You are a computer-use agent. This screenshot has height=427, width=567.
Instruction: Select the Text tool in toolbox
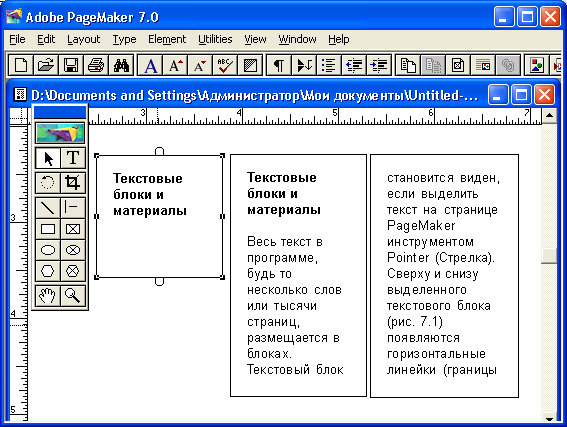(x=73, y=158)
